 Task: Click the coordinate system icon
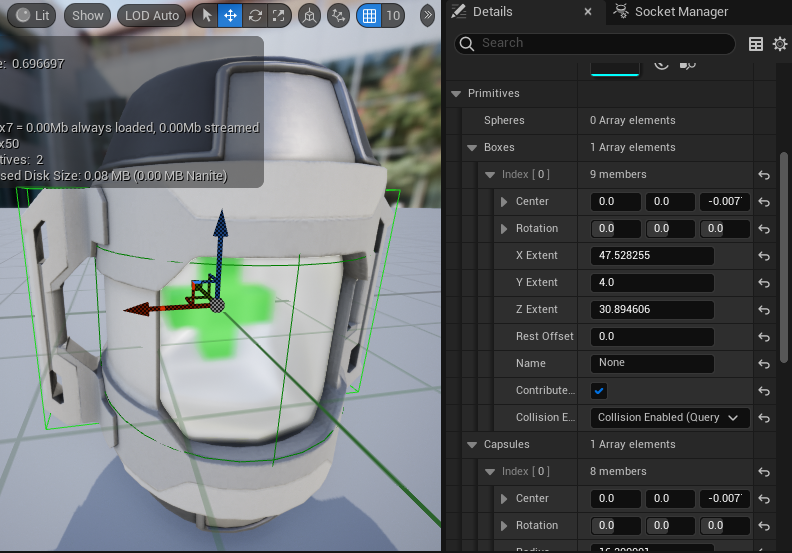click(310, 16)
